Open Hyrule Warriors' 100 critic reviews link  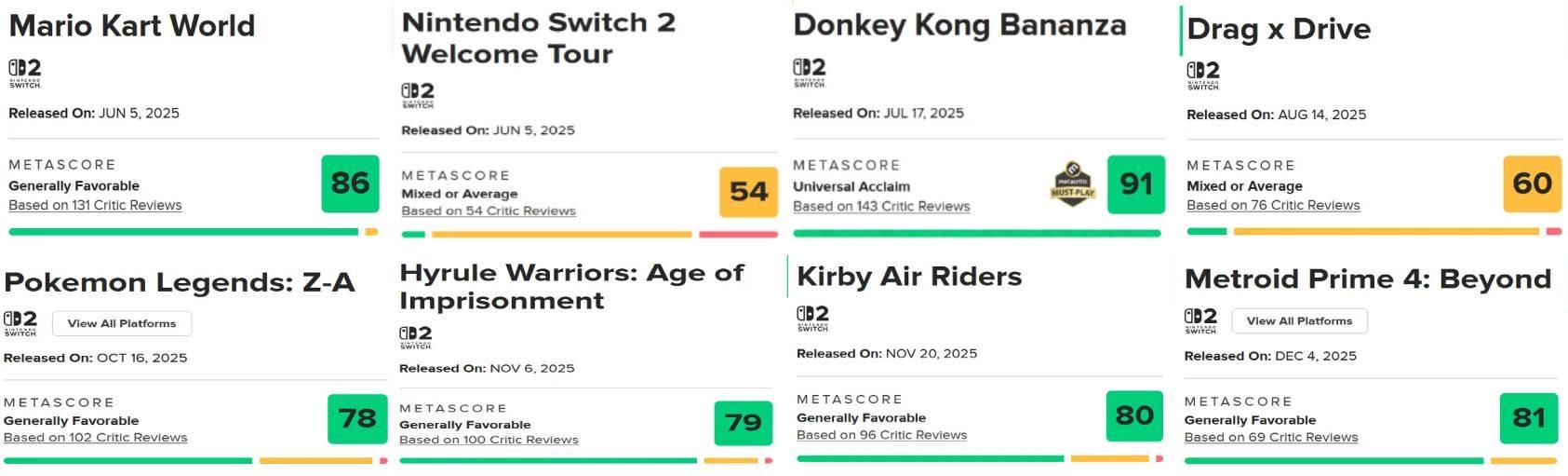click(x=489, y=440)
